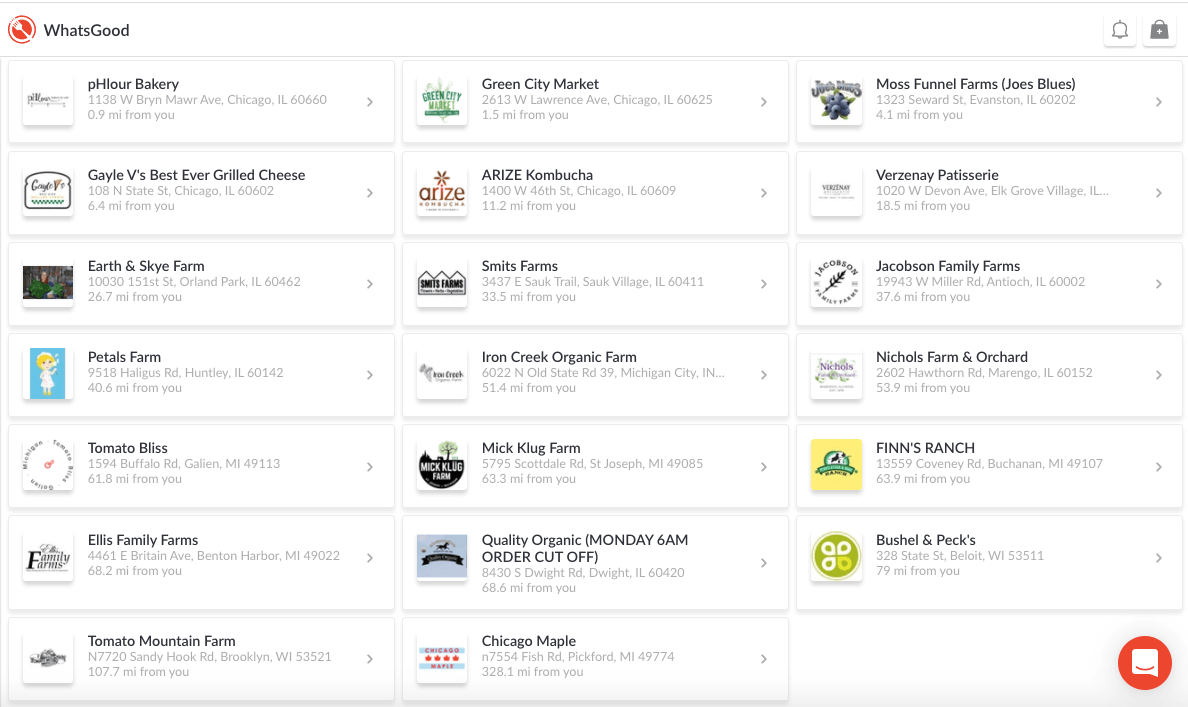Image resolution: width=1188 pixels, height=707 pixels.
Task: Click '37.6 mi from you' distance text
Action: coord(923,297)
